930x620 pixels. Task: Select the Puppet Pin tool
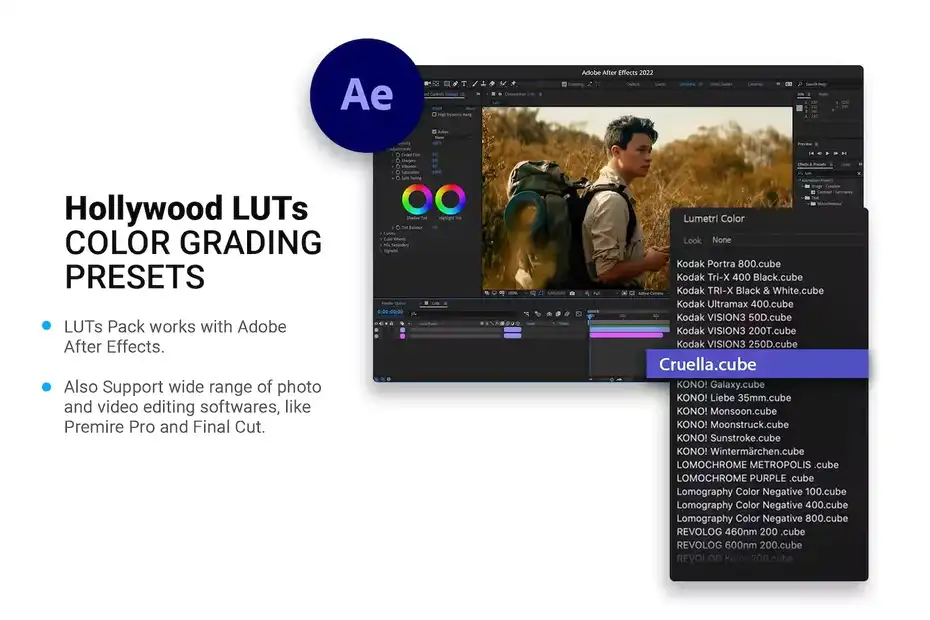pos(514,84)
